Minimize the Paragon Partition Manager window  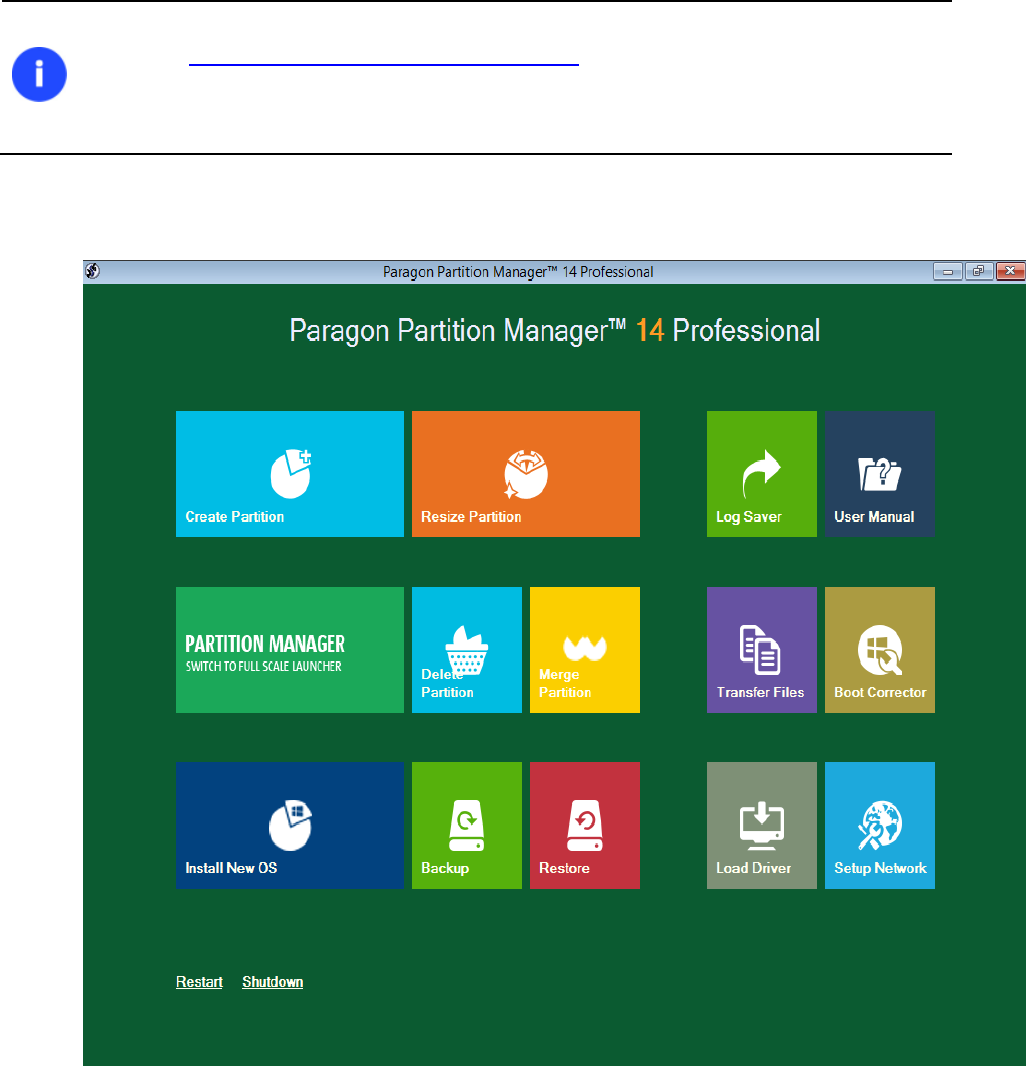(x=948, y=271)
